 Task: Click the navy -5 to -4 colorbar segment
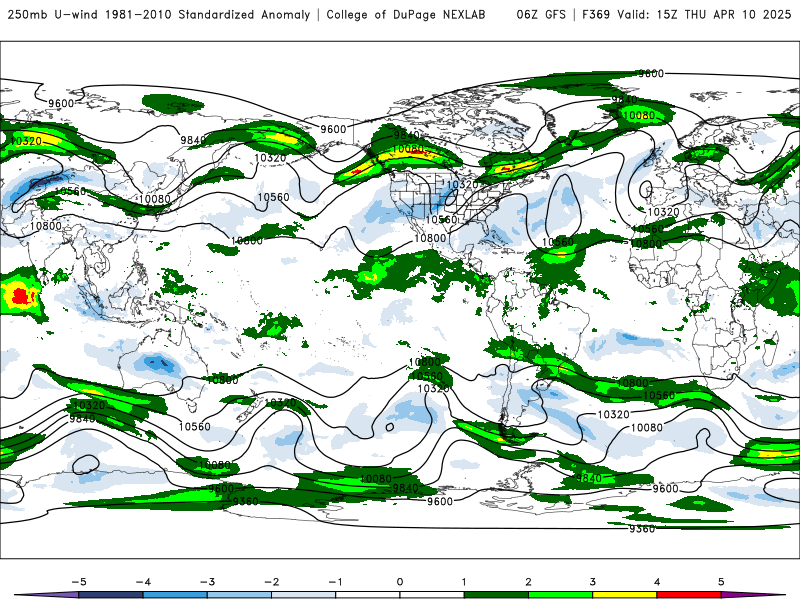point(111,595)
